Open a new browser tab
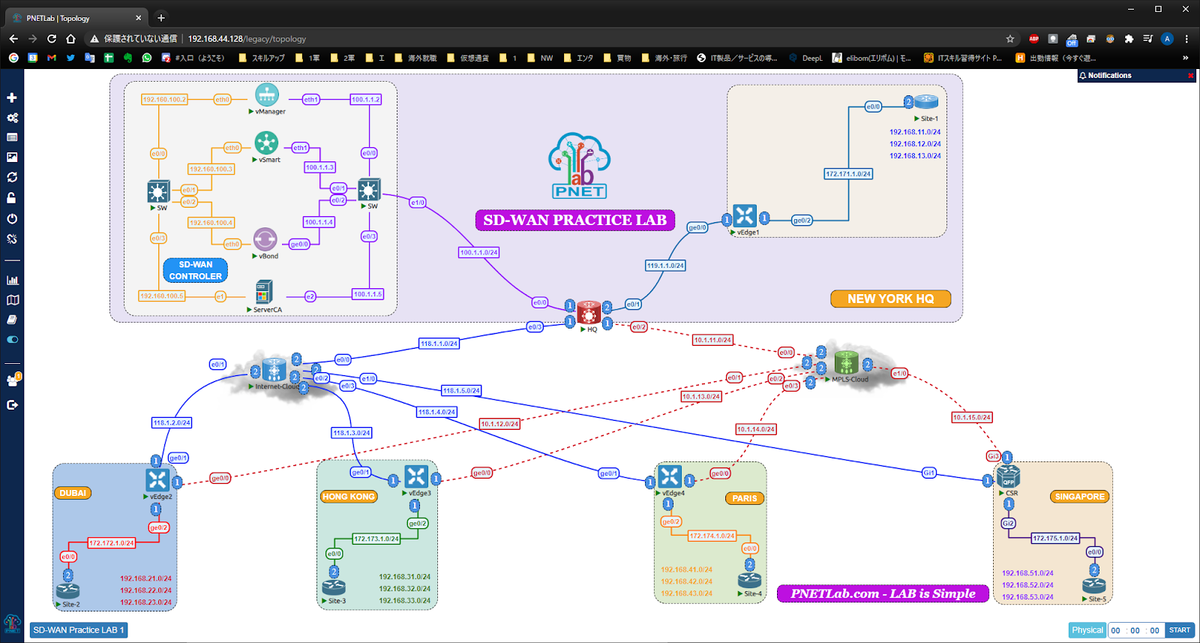This screenshot has height=643, width=1200. 161,17
